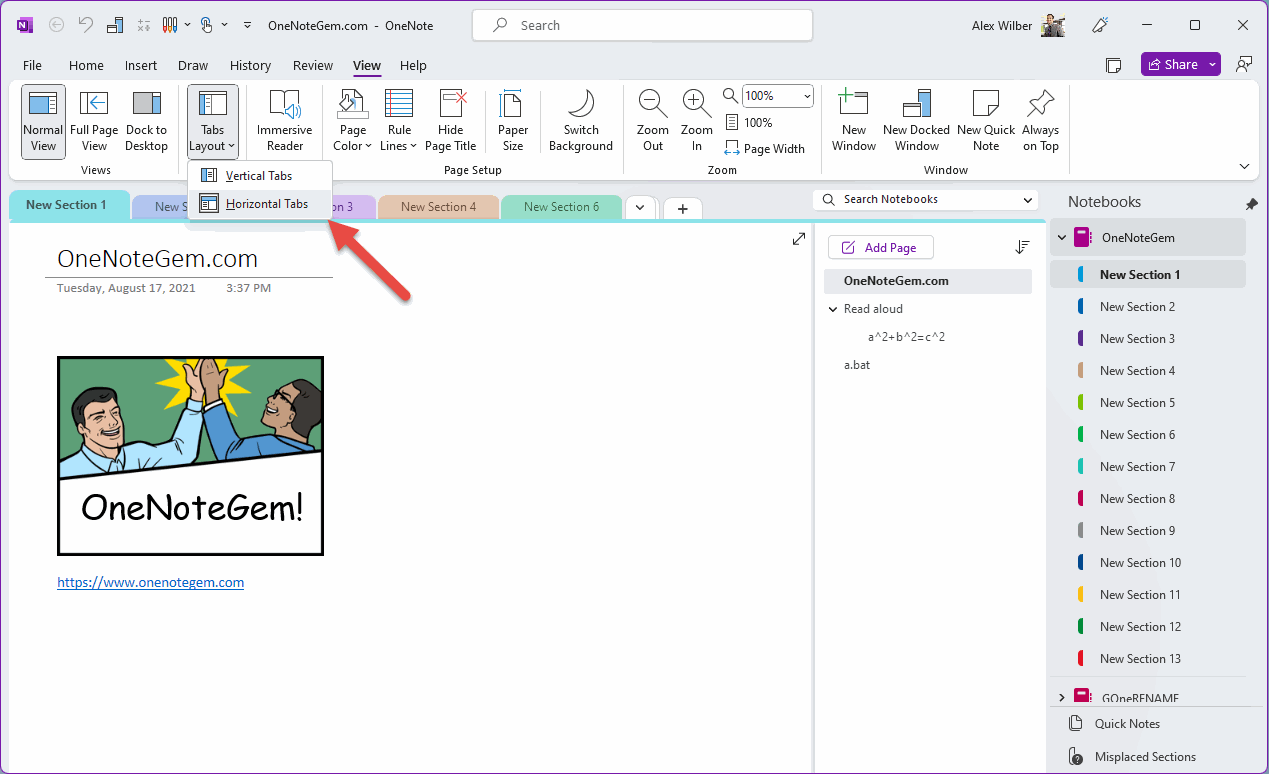Image resolution: width=1269 pixels, height=774 pixels.
Task: Add a new section with plus tab
Action: 683,208
